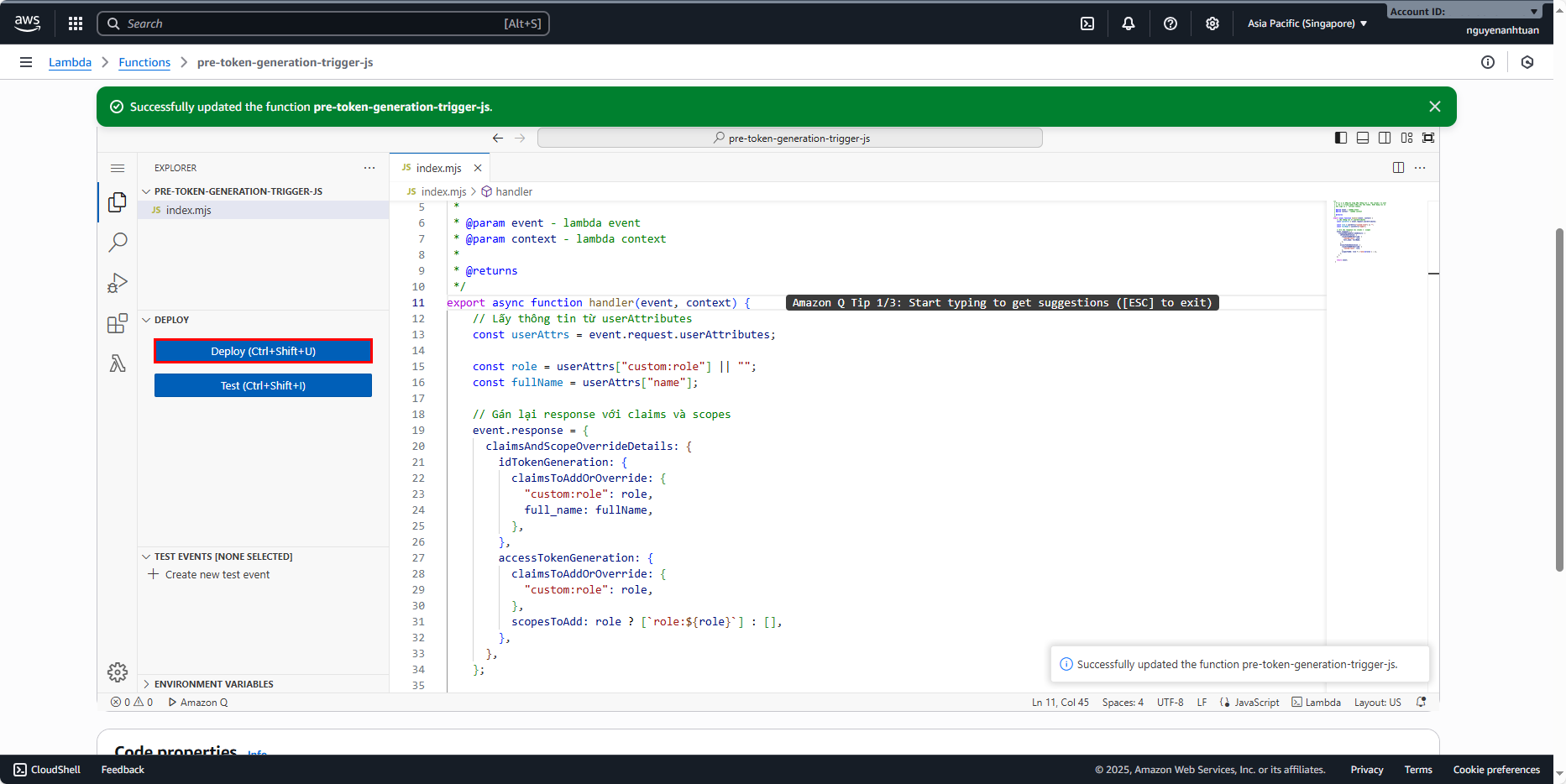The height and width of the screenshot is (784, 1566).
Task: Select the index.mjs editor tab
Action: pyautogui.click(x=438, y=168)
